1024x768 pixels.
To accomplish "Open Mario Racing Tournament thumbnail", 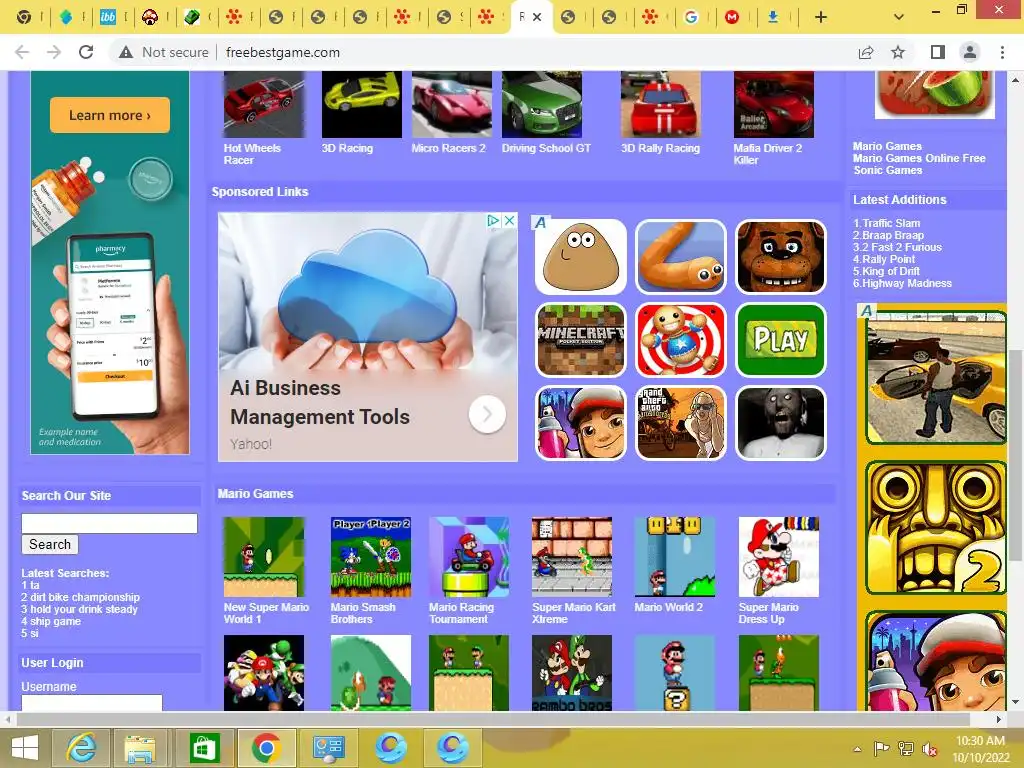I will click(469, 557).
